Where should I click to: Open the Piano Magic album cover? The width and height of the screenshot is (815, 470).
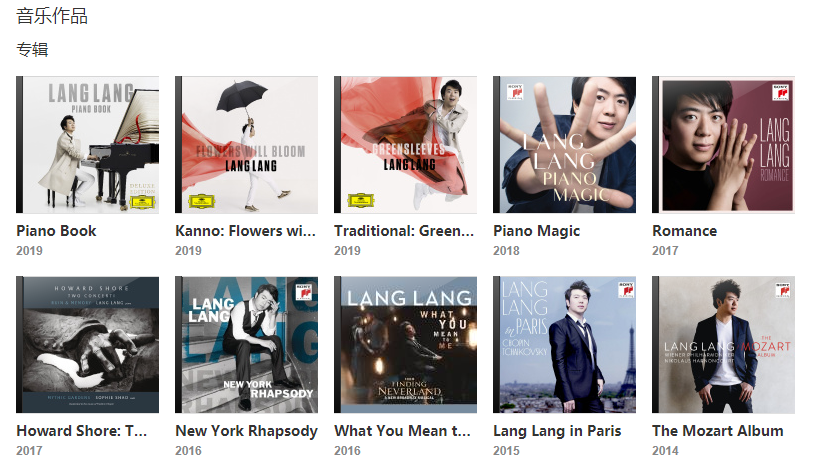[564, 145]
